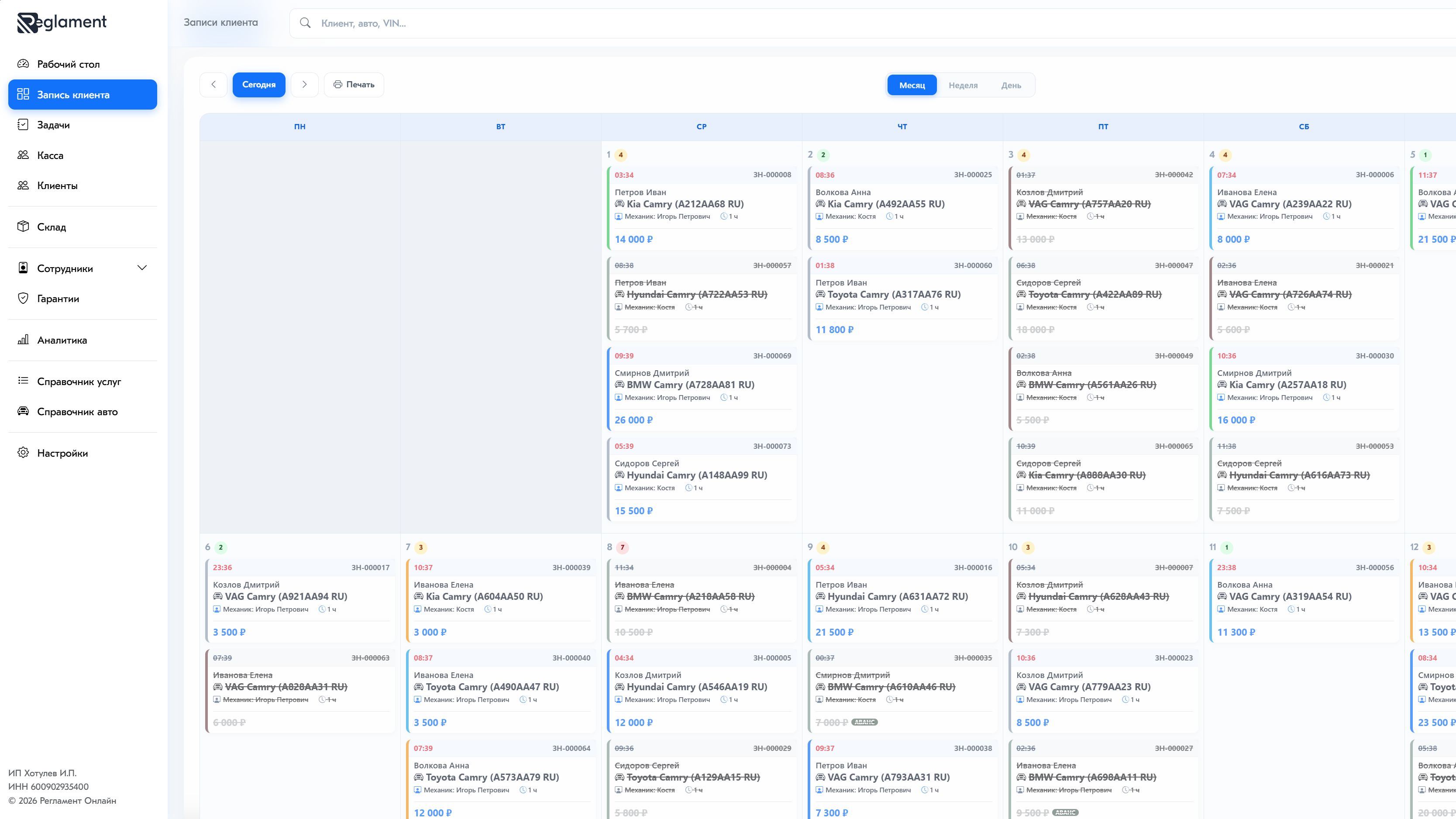
Task: Click the ПН weekday column header
Action: pos(300,127)
